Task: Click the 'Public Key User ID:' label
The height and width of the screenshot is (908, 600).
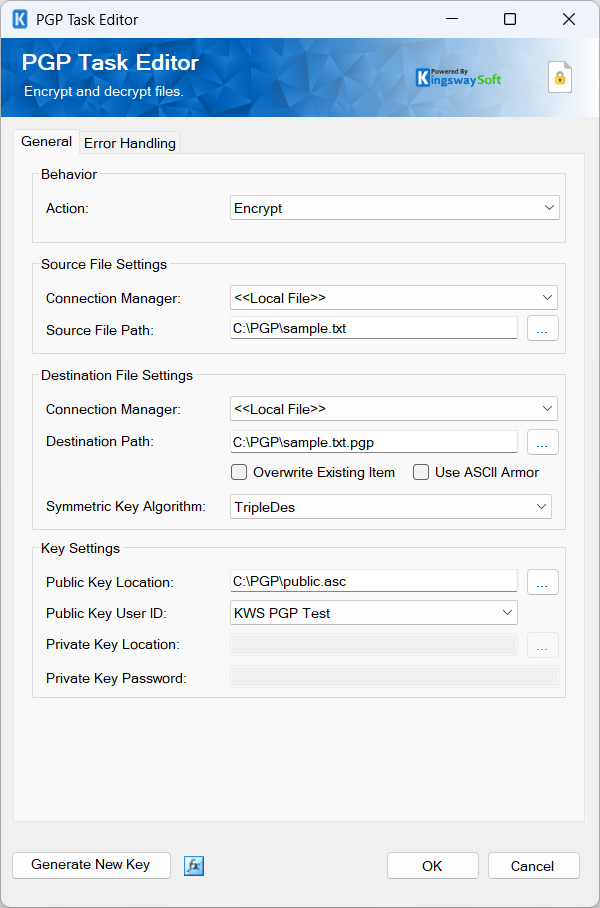Action: click(x=107, y=613)
